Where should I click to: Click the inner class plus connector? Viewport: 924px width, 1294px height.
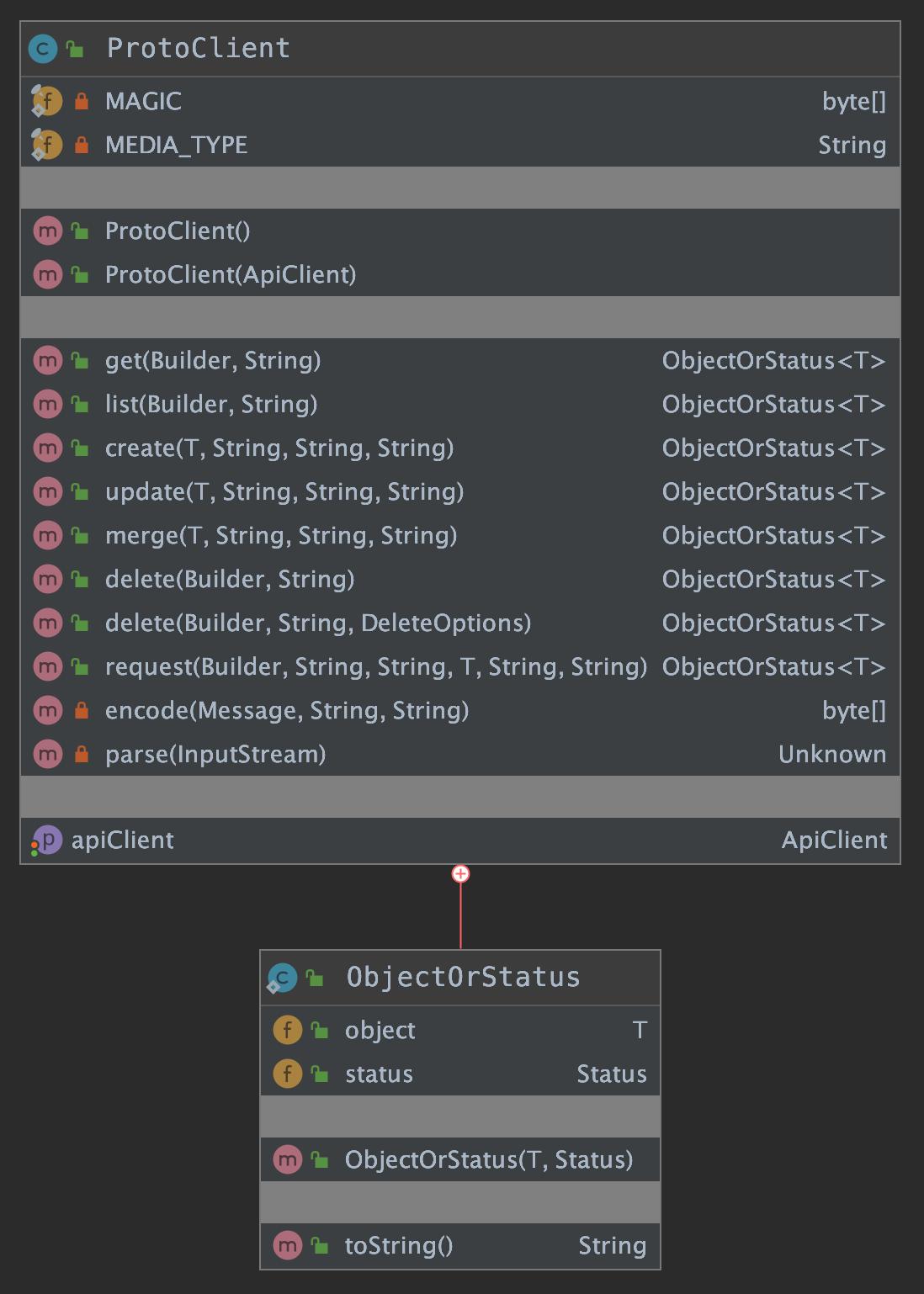click(x=460, y=874)
